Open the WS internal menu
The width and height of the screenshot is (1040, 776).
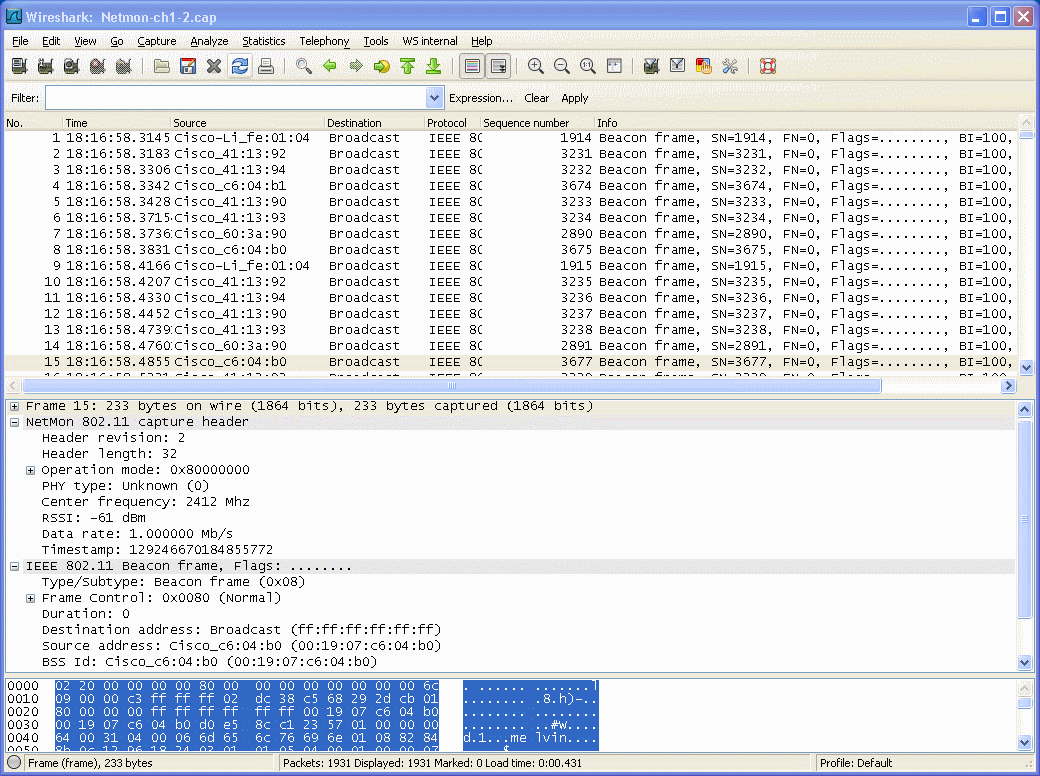point(430,41)
